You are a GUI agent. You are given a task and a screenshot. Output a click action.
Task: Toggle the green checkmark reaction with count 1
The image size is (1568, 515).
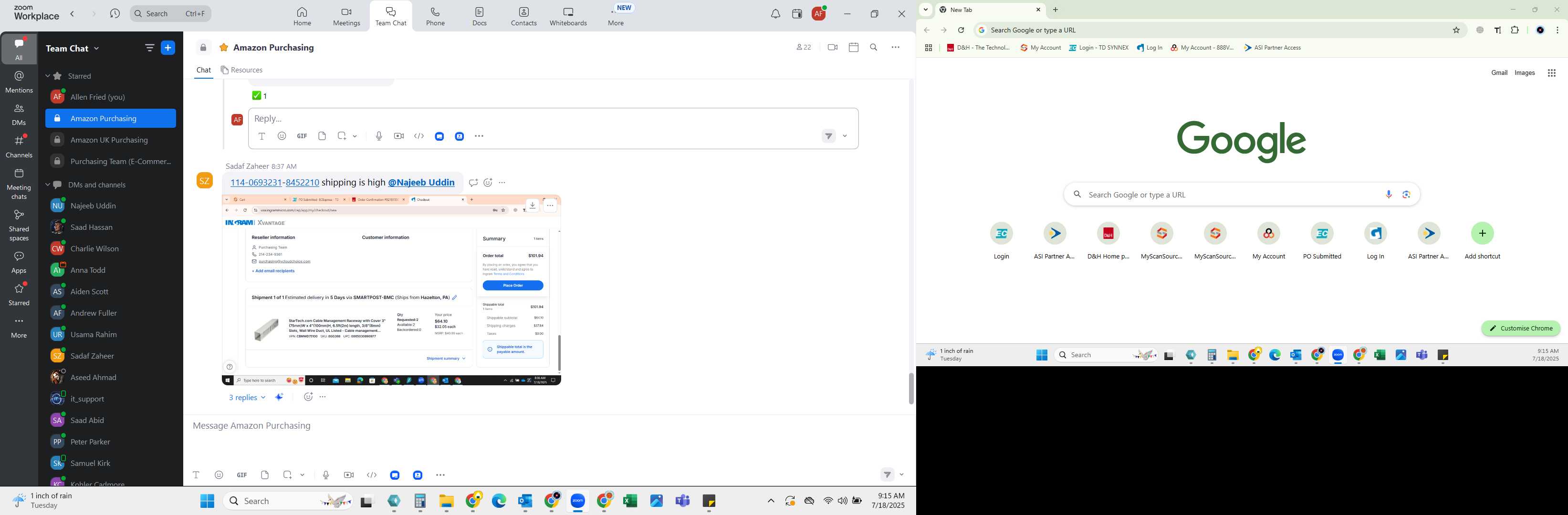(259, 95)
